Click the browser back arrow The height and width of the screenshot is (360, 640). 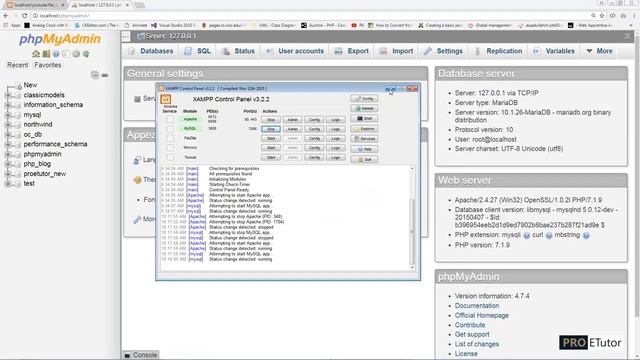point(6,16)
